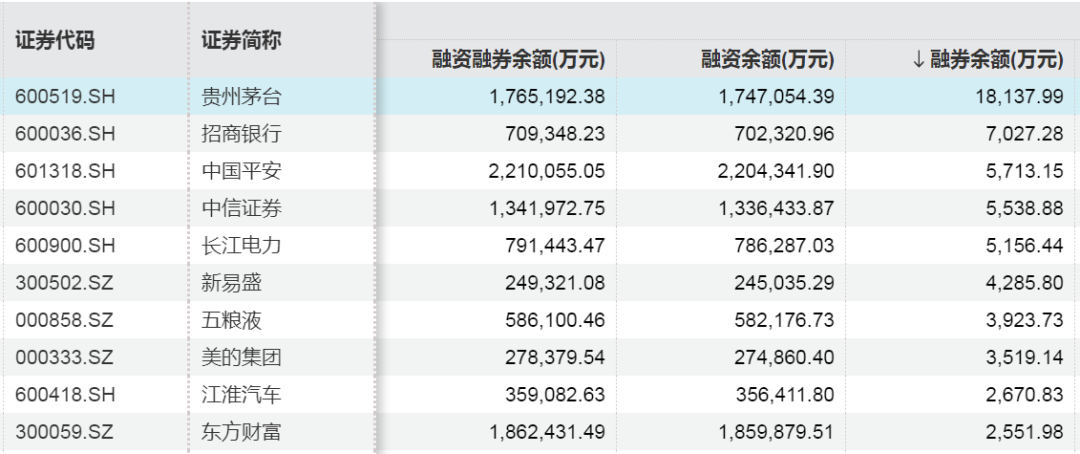Select stock code 600036.SH

pyautogui.click(x=65, y=134)
